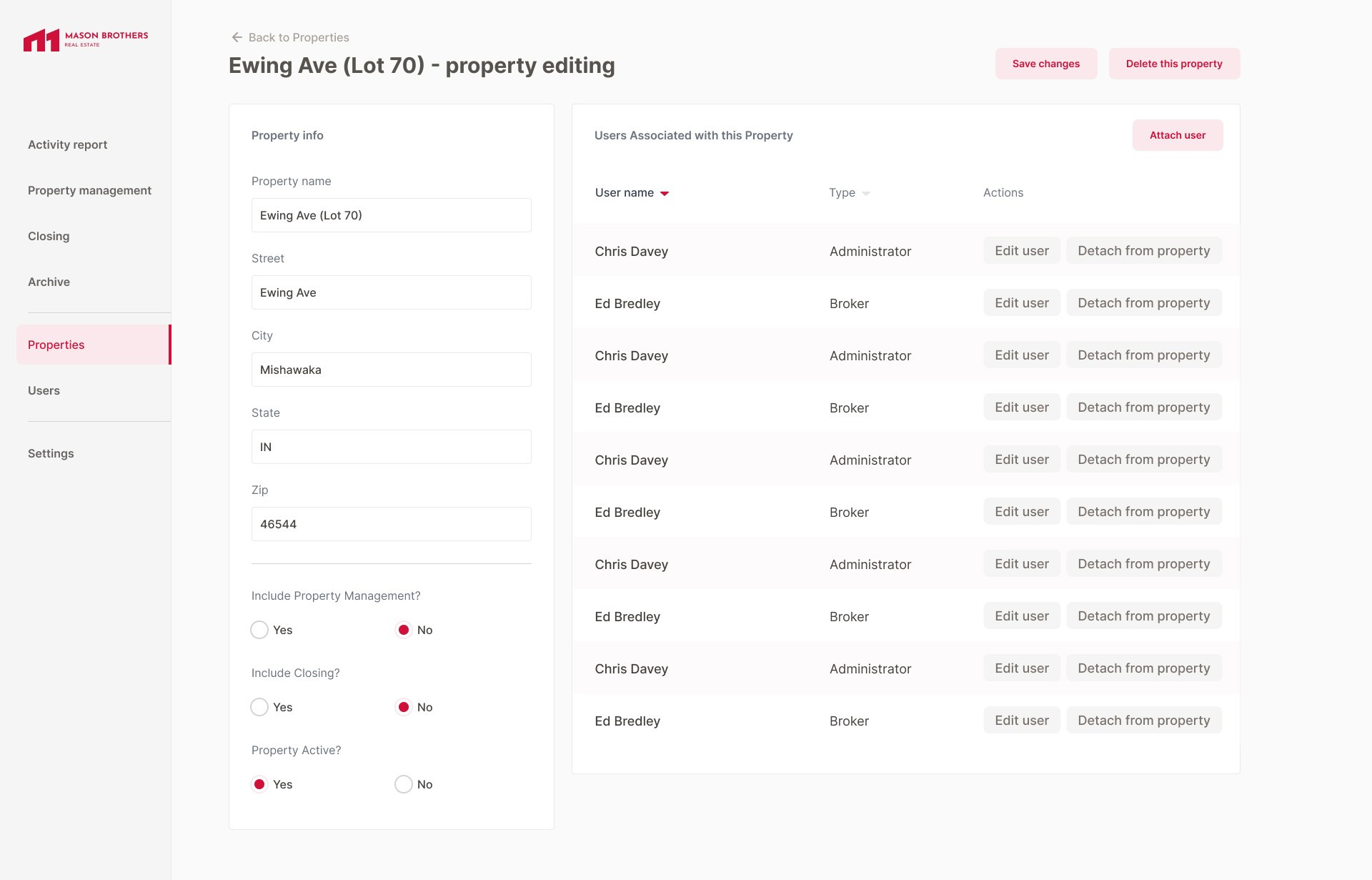1372x880 pixels.
Task: Follow Back to Properties link
Action: (299, 37)
